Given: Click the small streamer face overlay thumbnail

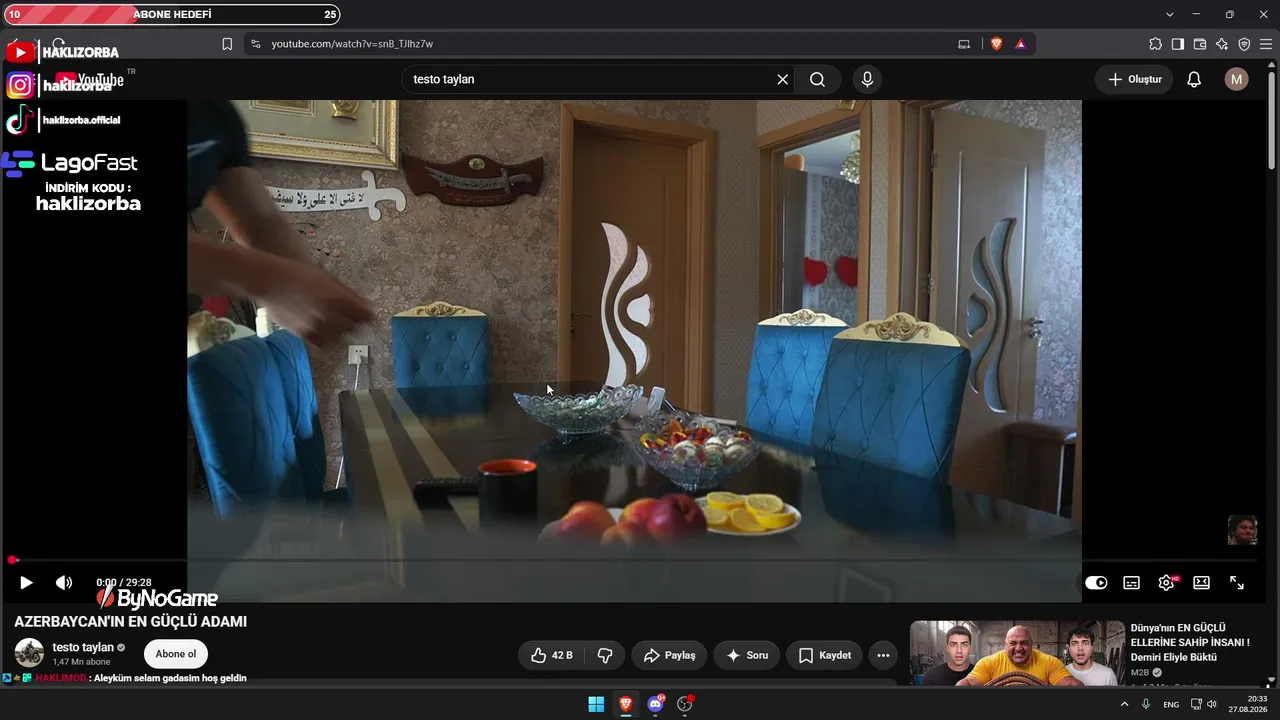Looking at the screenshot, I should click(1242, 530).
